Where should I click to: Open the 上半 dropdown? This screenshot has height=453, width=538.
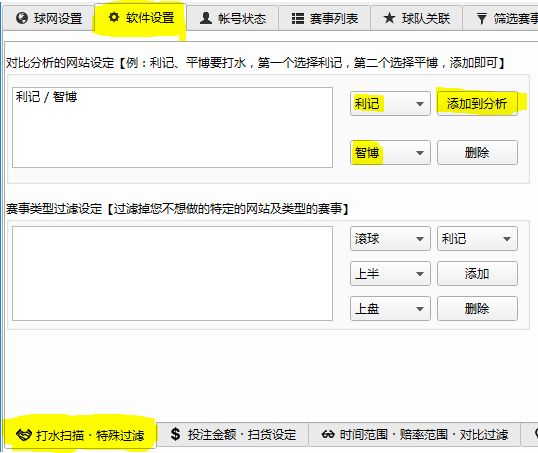click(x=390, y=274)
